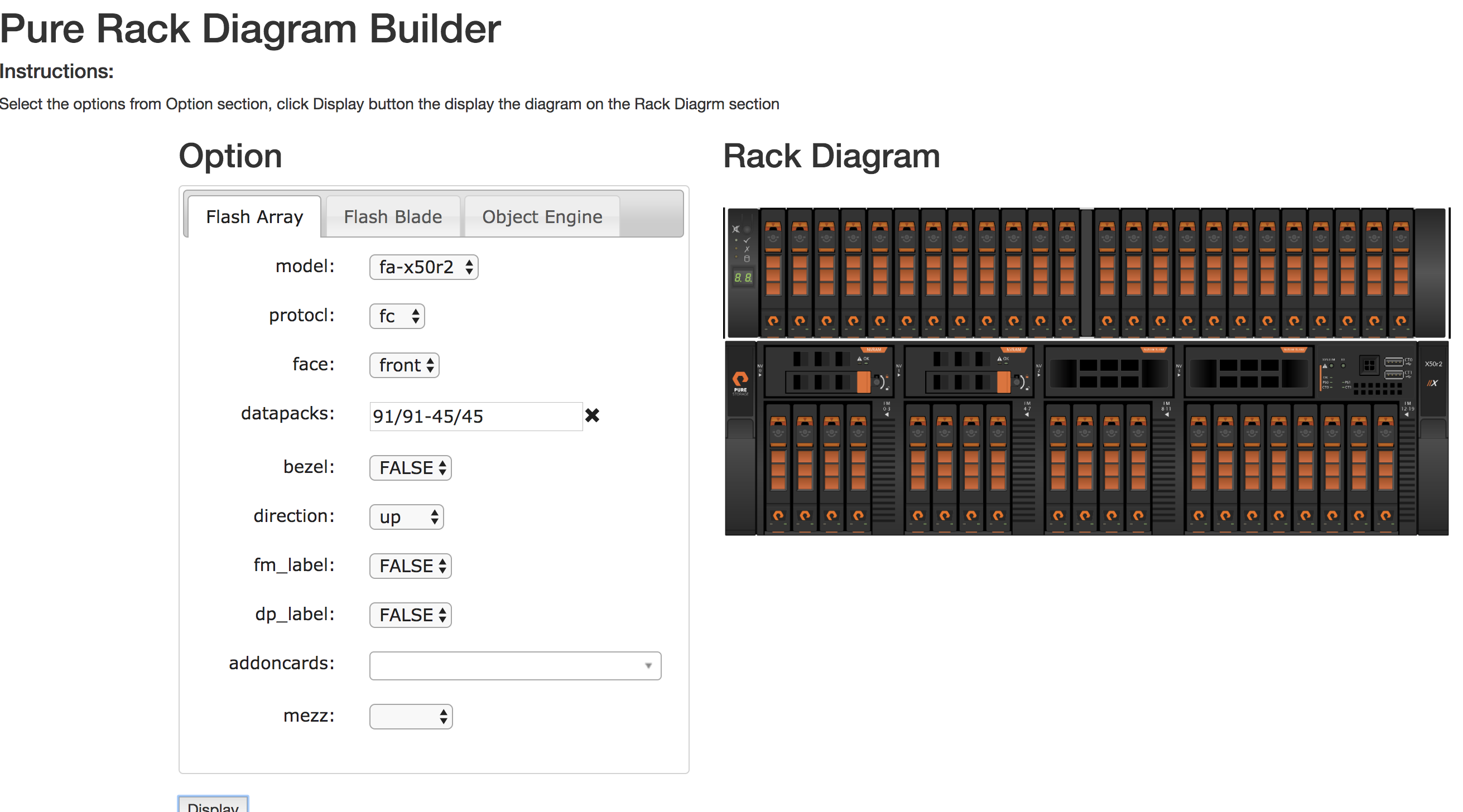Open the fm_label FALSE dropdown
The image size is (1463, 812).
tap(411, 566)
